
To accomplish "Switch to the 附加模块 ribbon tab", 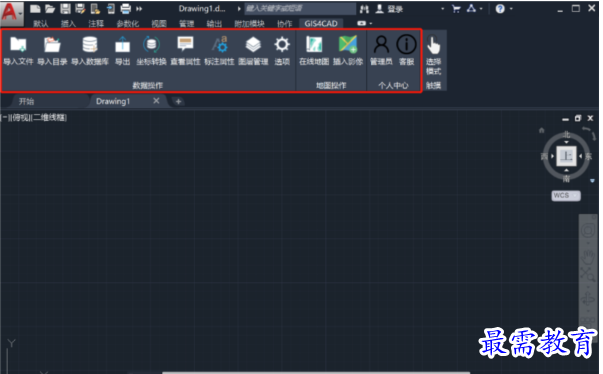I will 249,24.
